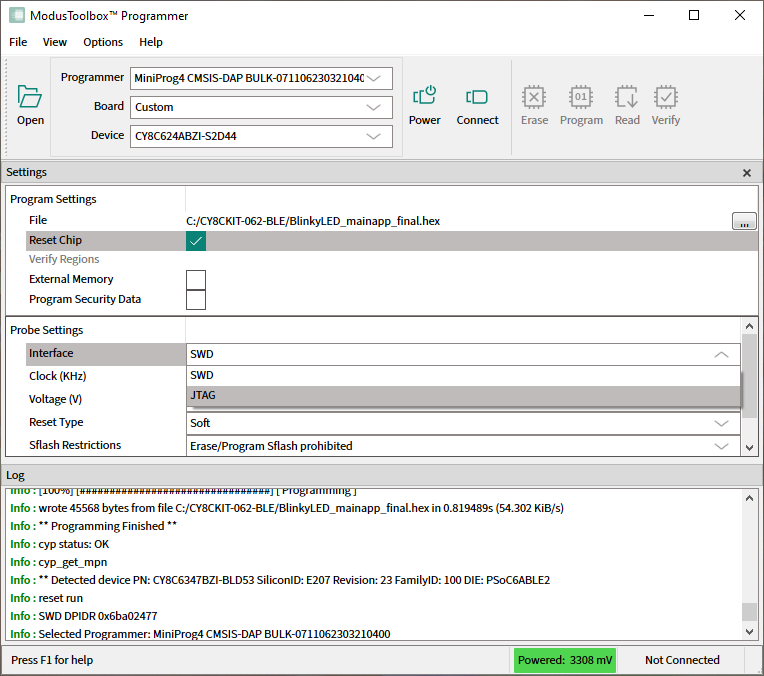Click the Log panel vertical scrollbar
Screen dimensions: 764x676
(749, 612)
